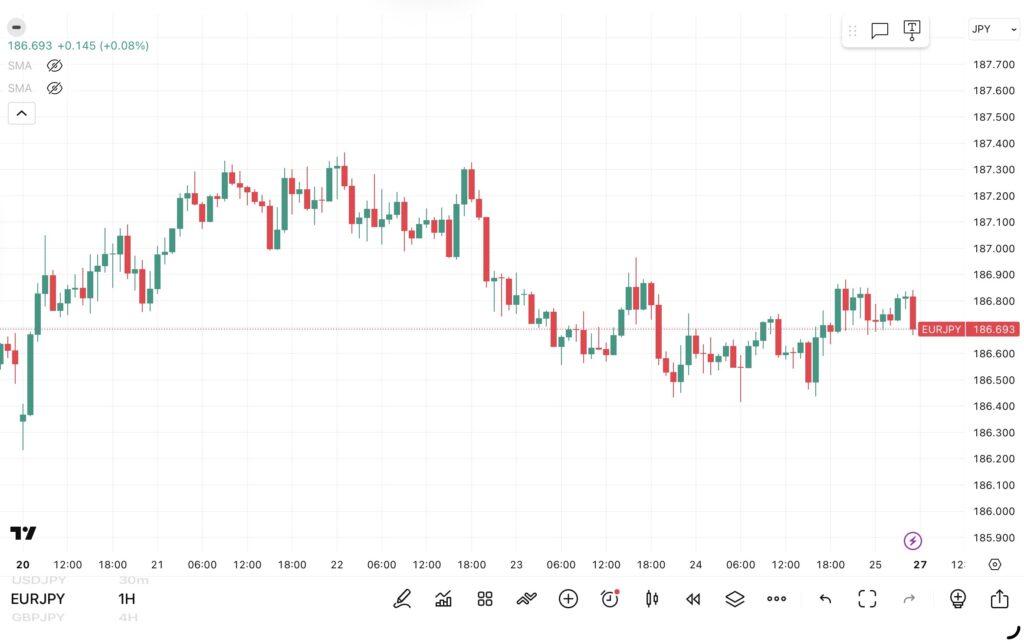
Task: Select the anchored text note tool
Action: click(x=911, y=30)
